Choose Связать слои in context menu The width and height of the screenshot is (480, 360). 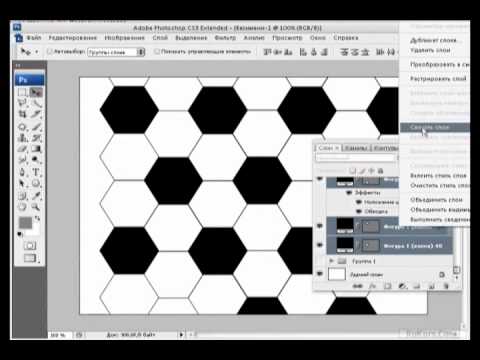point(435,127)
